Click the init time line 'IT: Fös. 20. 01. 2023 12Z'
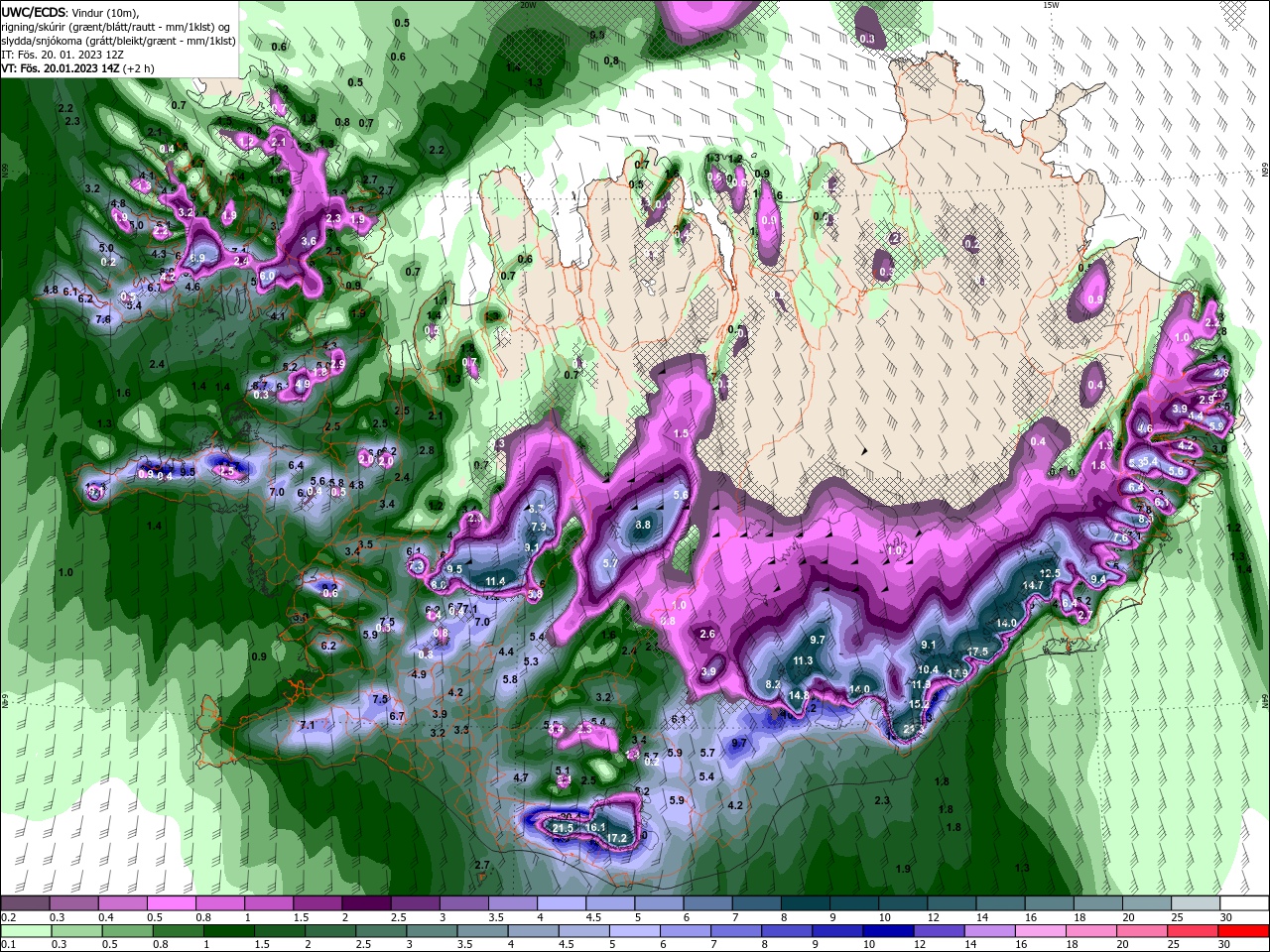Image resolution: width=1270 pixels, height=952 pixels. point(64,55)
